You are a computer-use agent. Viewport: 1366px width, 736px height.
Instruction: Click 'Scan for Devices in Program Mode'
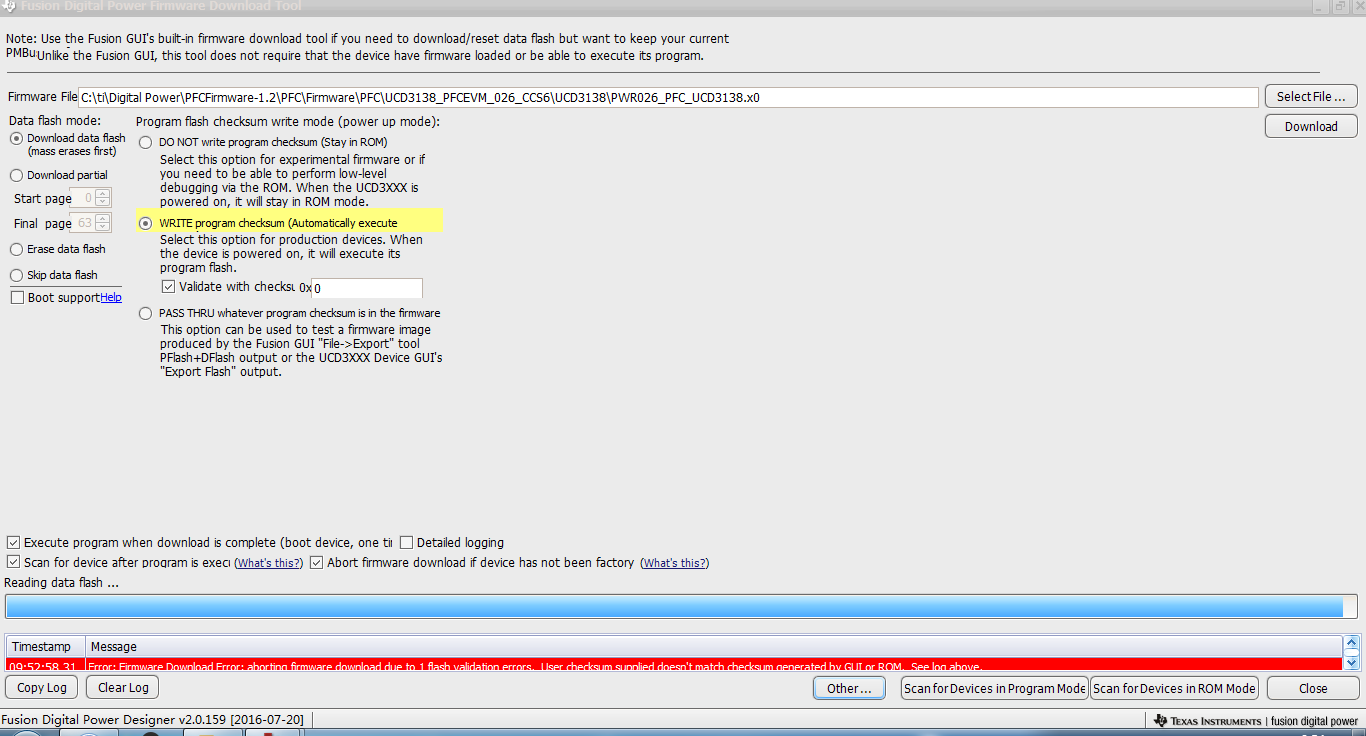(x=995, y=688)
